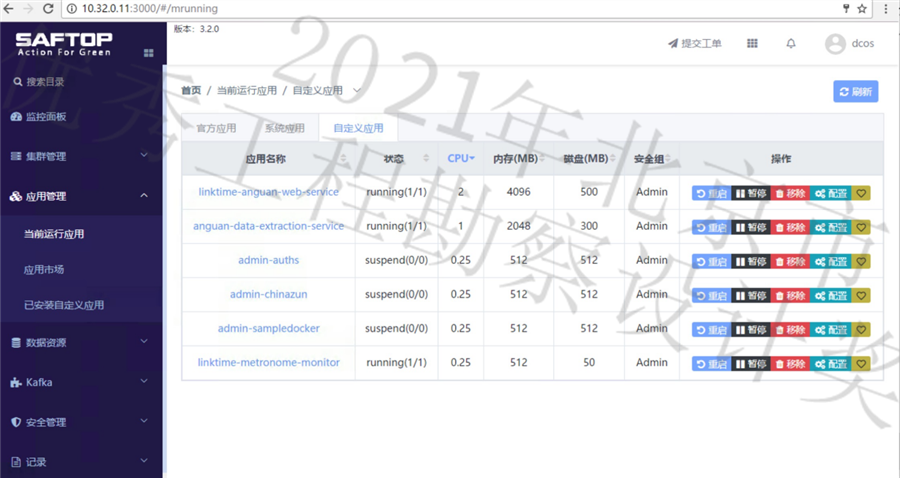Sort table by the CPU column
The height and width of the screenshot is (478, 900).
460,158
